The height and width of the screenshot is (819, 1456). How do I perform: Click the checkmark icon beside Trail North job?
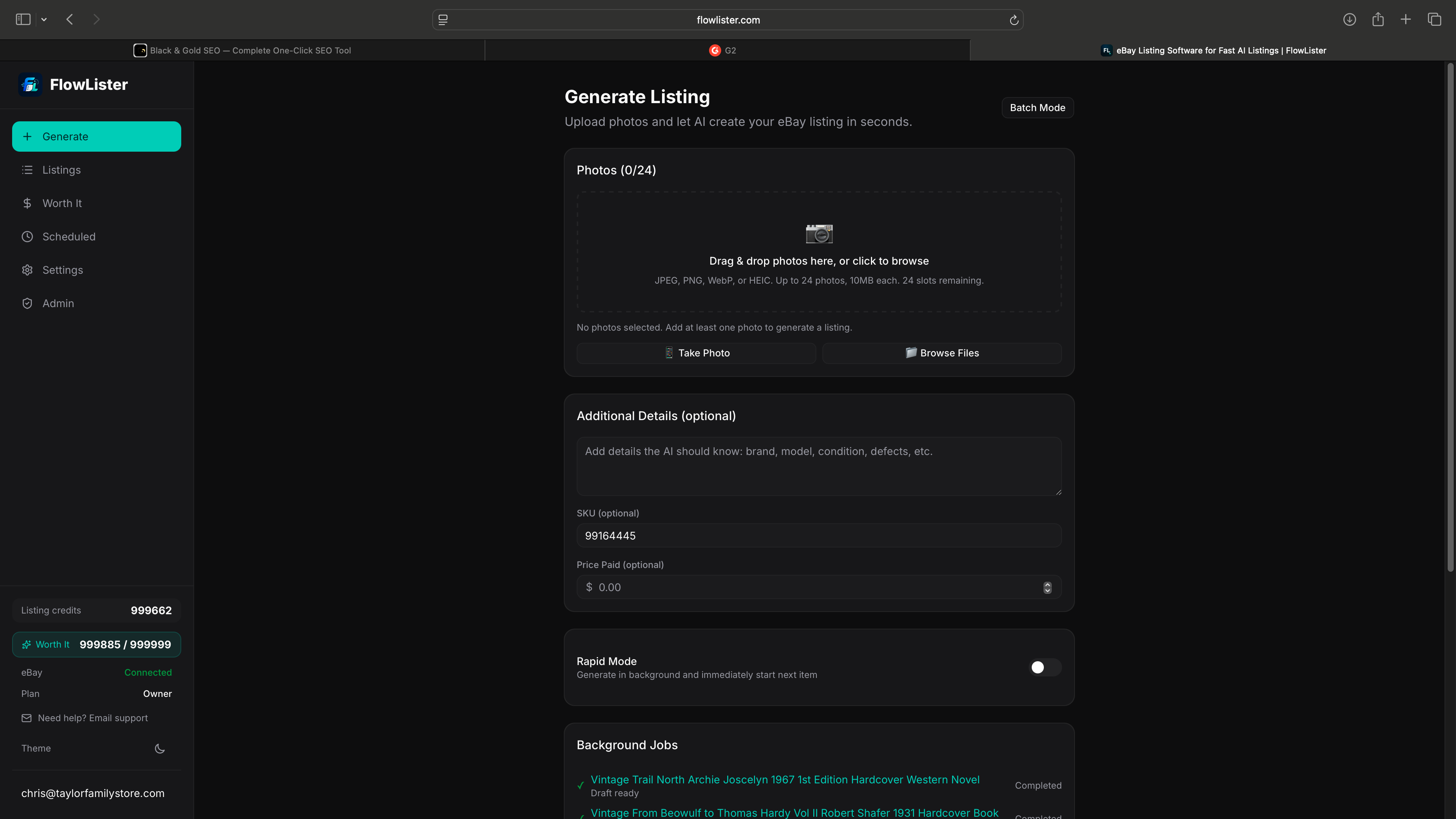click(x=581, y=786)
